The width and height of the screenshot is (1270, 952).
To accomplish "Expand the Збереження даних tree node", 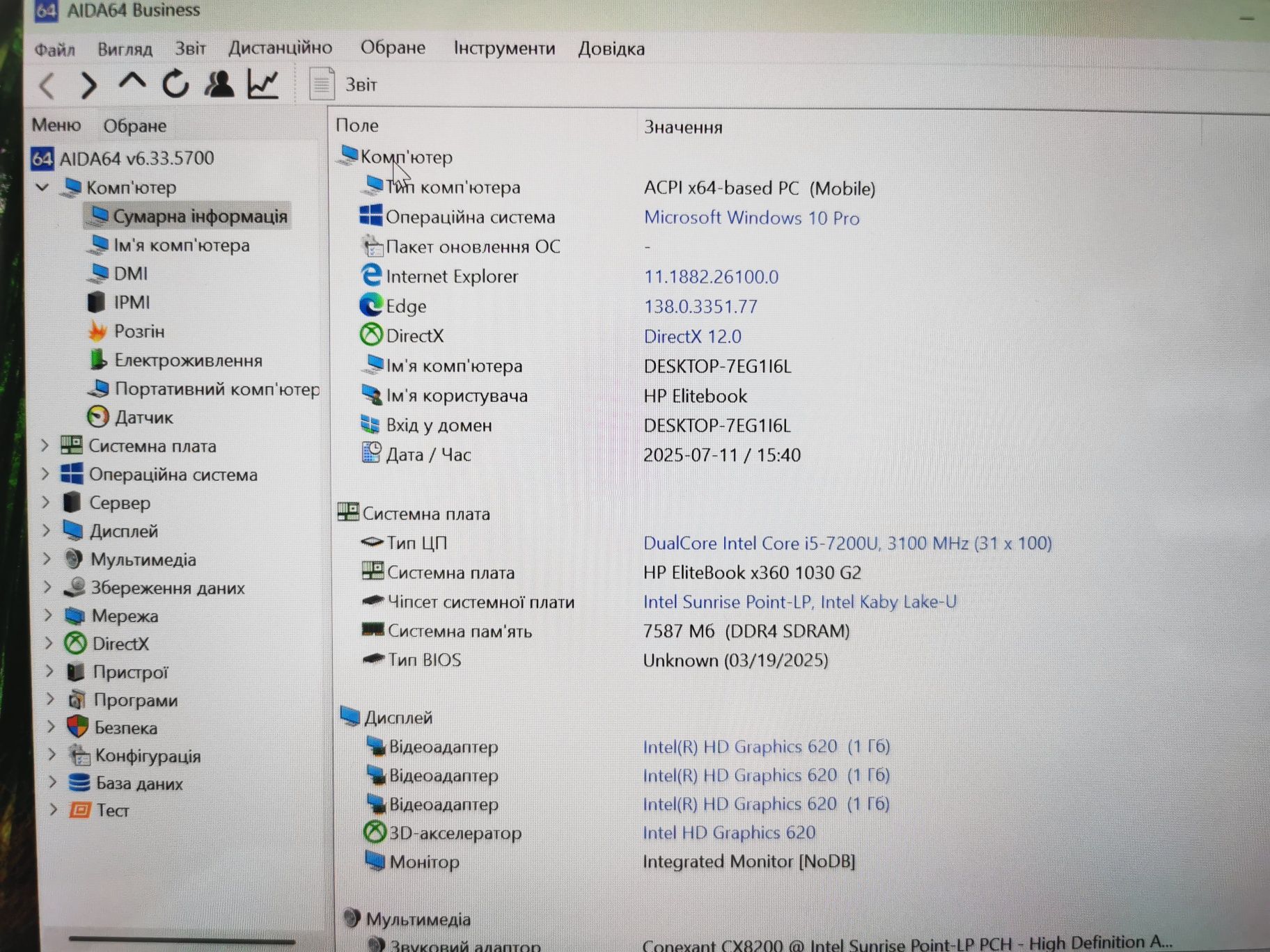I will click(48, 587).
